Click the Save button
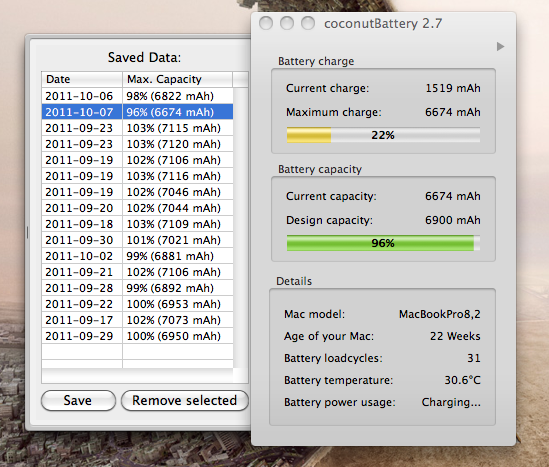The height and width of the screenshot is (467, 549). click(78, 400)
